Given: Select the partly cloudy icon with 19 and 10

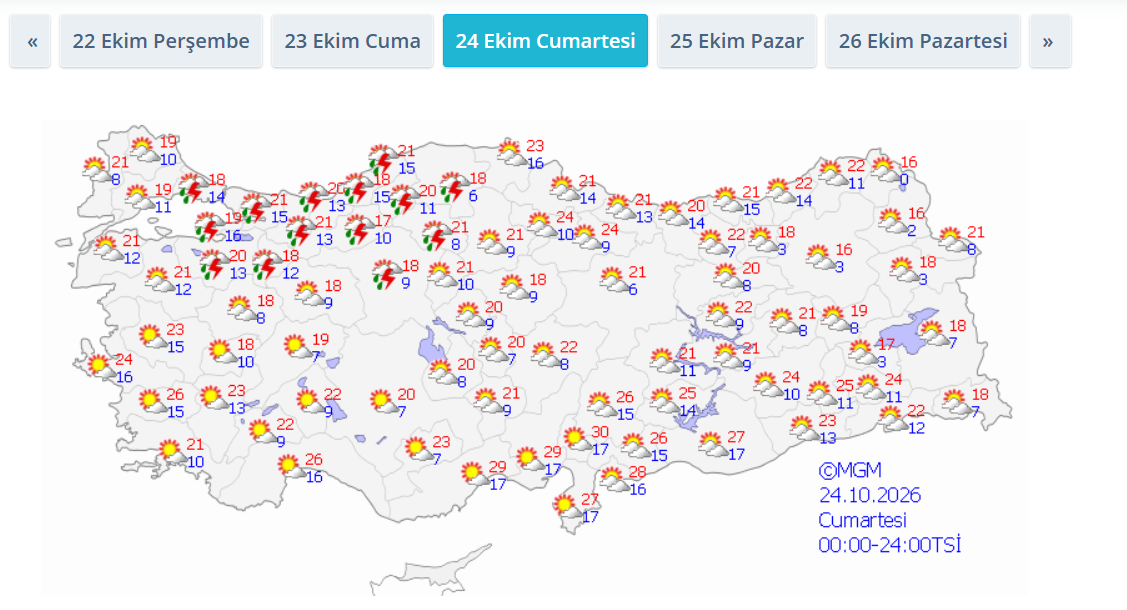Looking at the screenshot, I should (144, 150).
